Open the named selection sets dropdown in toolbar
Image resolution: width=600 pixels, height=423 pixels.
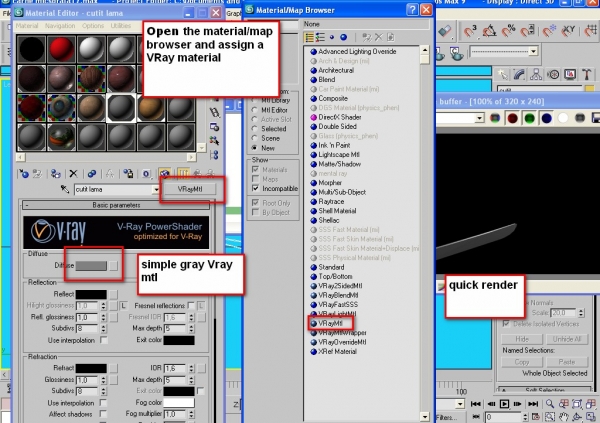pyautogui.click(x=533, y=51)
